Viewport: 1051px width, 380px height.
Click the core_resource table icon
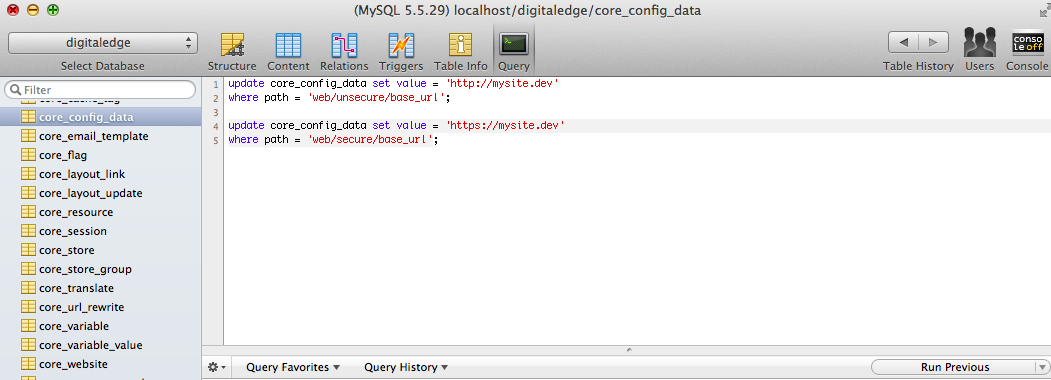(28, 212)
